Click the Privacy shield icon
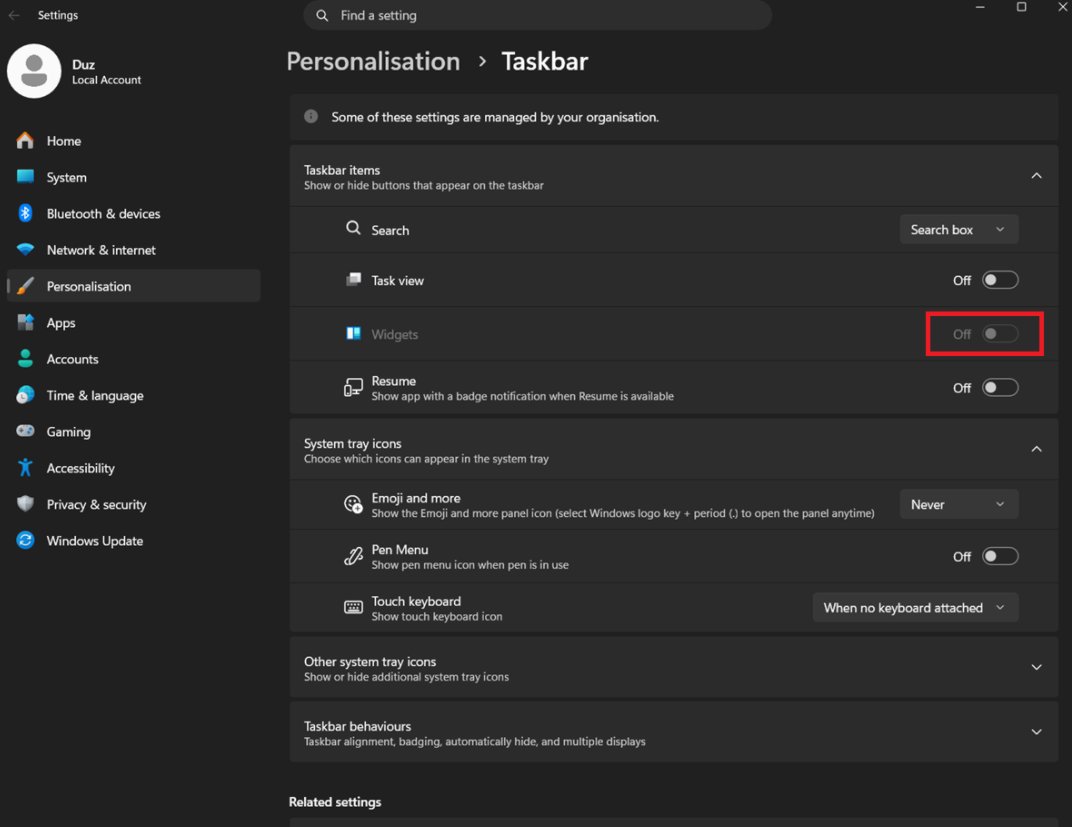This screenshot has width=1072, height=827. point(25,504)
